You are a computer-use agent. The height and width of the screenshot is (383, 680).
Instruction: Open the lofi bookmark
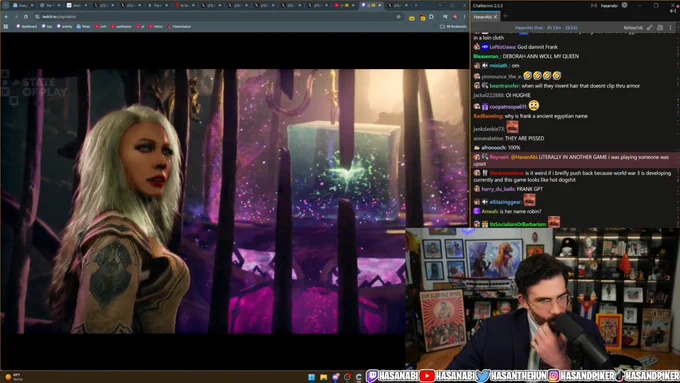[x=101, y=26]
